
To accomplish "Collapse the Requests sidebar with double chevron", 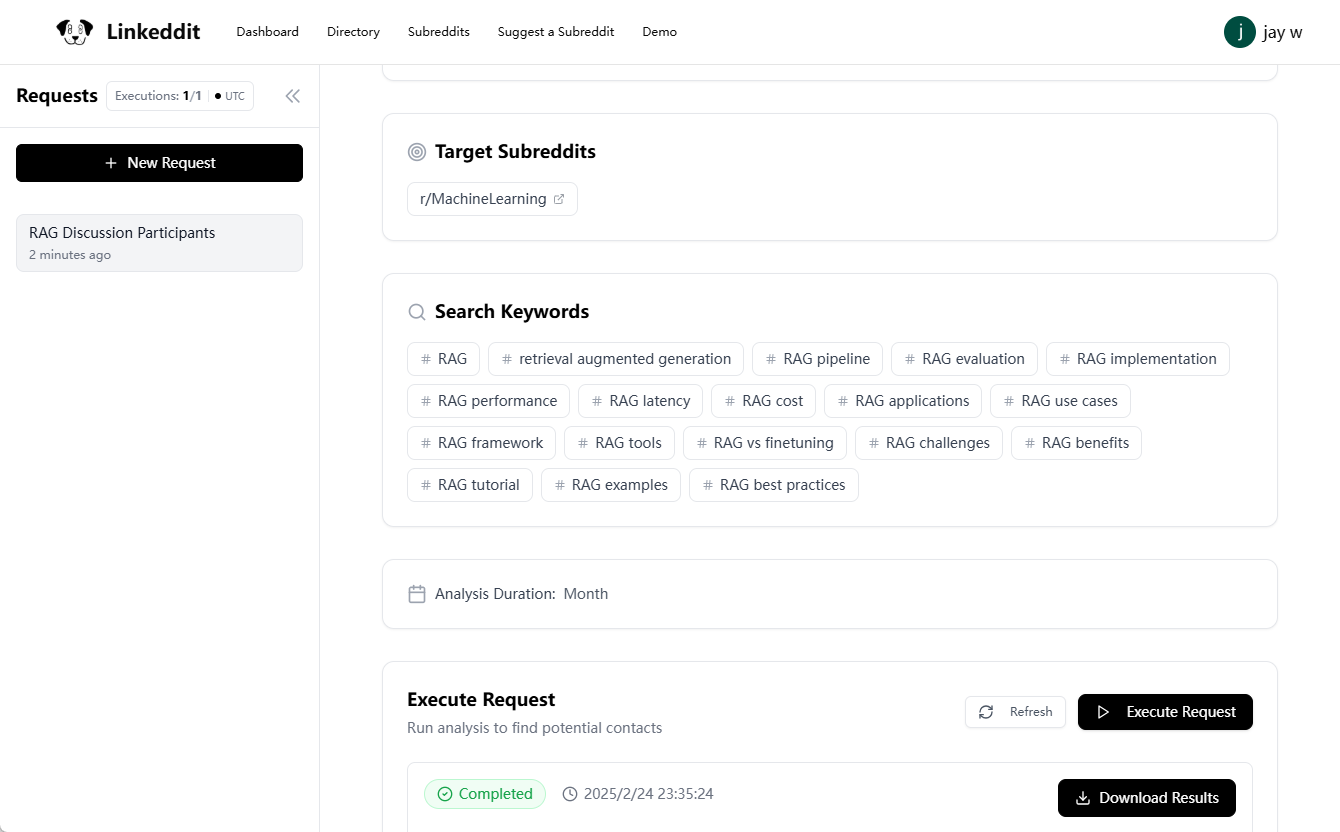I will click(x=292, y=96).
